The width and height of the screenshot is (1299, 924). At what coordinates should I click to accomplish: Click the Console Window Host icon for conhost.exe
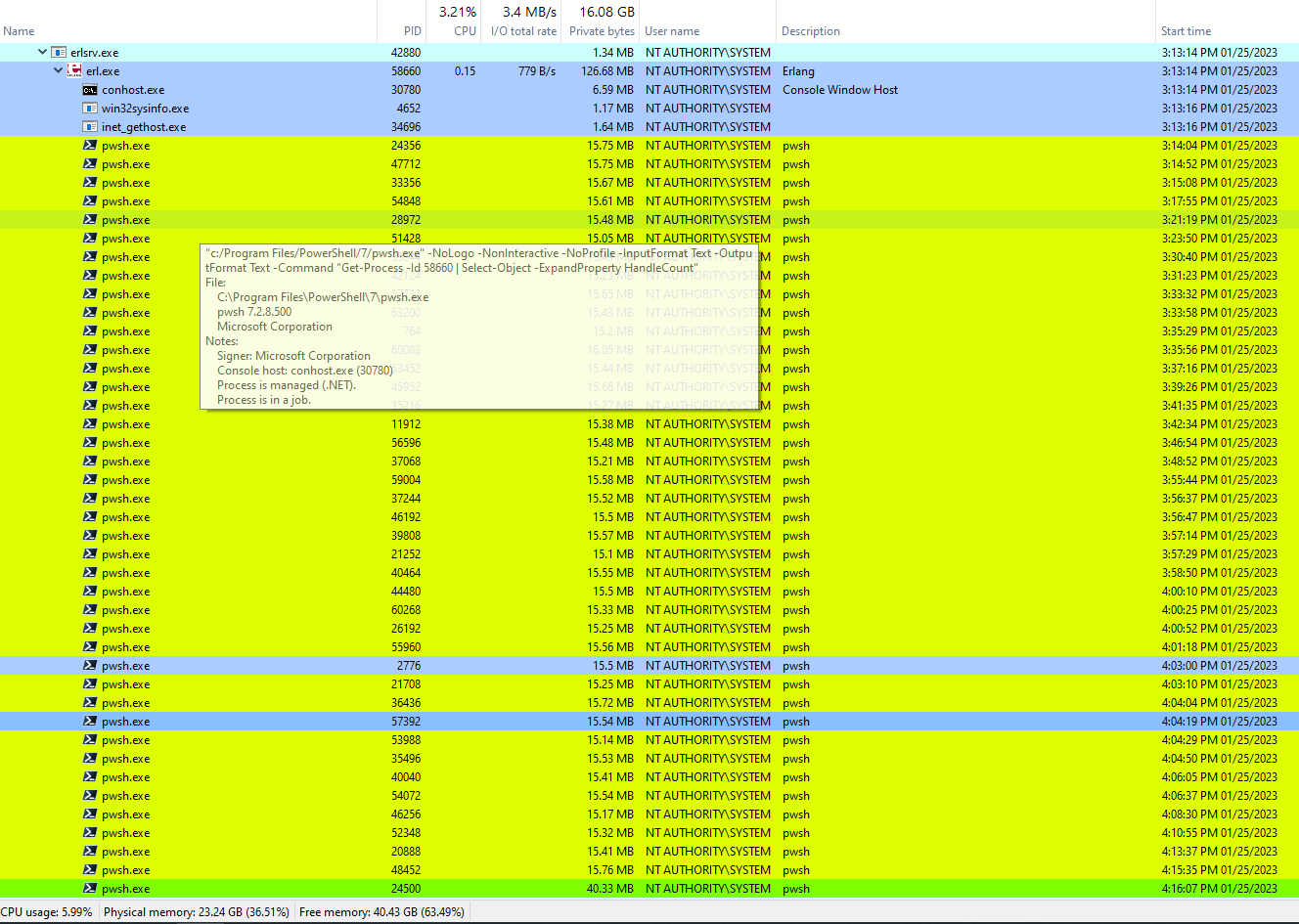(88, 89)
